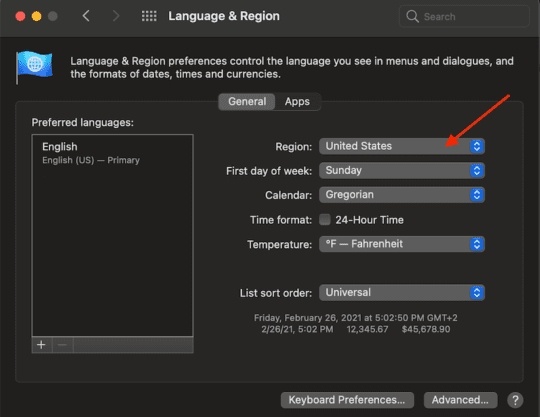Open Keyboard Preferences button

(347, 400)
